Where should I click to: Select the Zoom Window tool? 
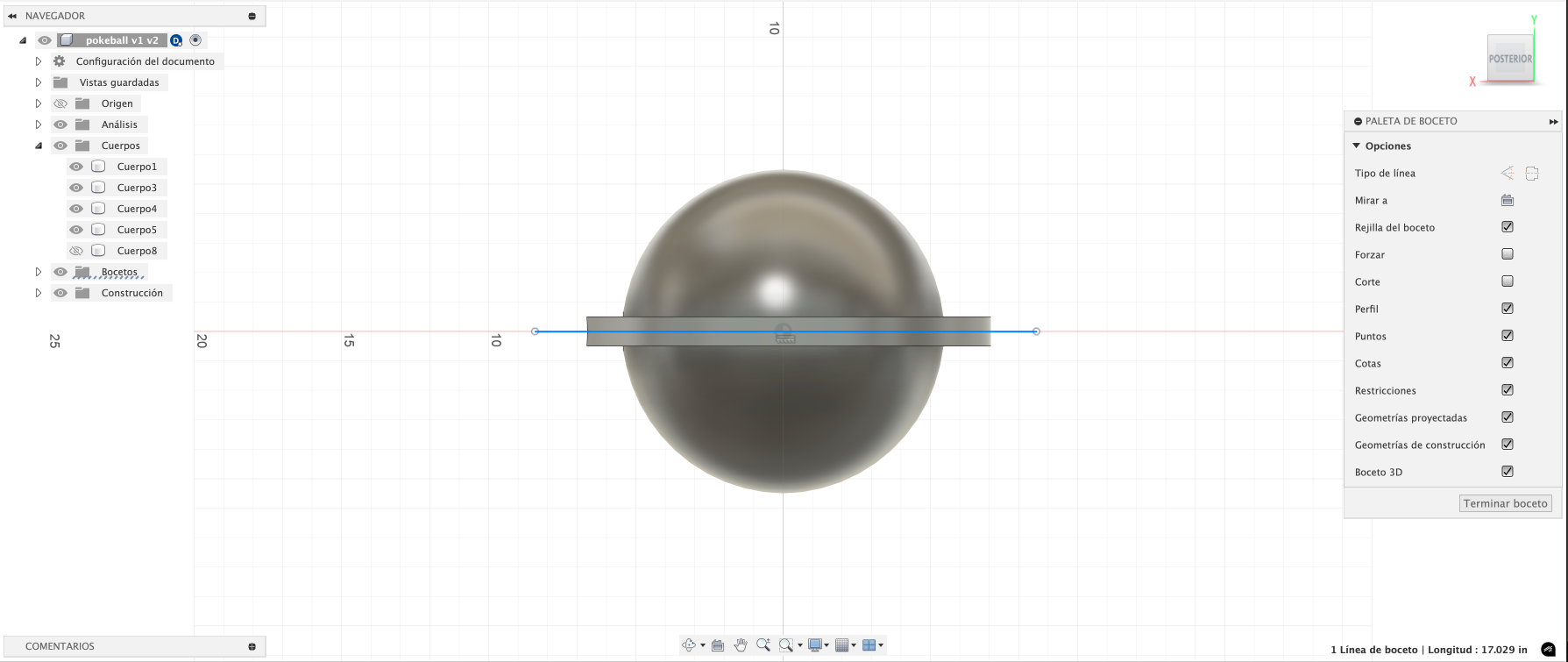coord(786,645)
